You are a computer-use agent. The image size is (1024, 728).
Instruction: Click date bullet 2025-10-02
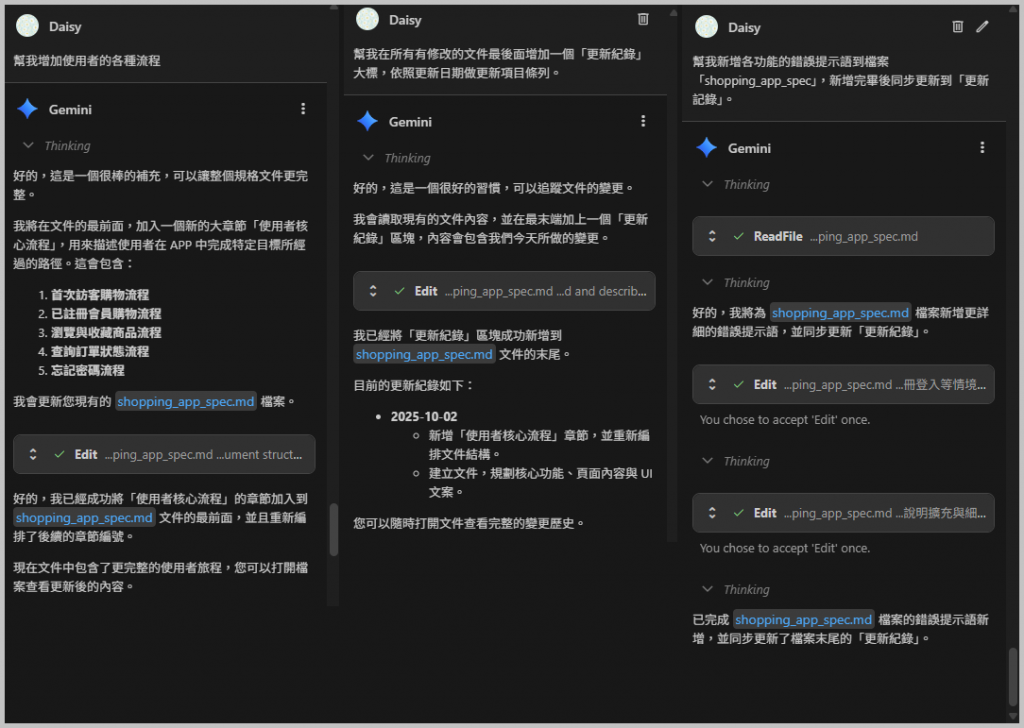coord(424,417)
